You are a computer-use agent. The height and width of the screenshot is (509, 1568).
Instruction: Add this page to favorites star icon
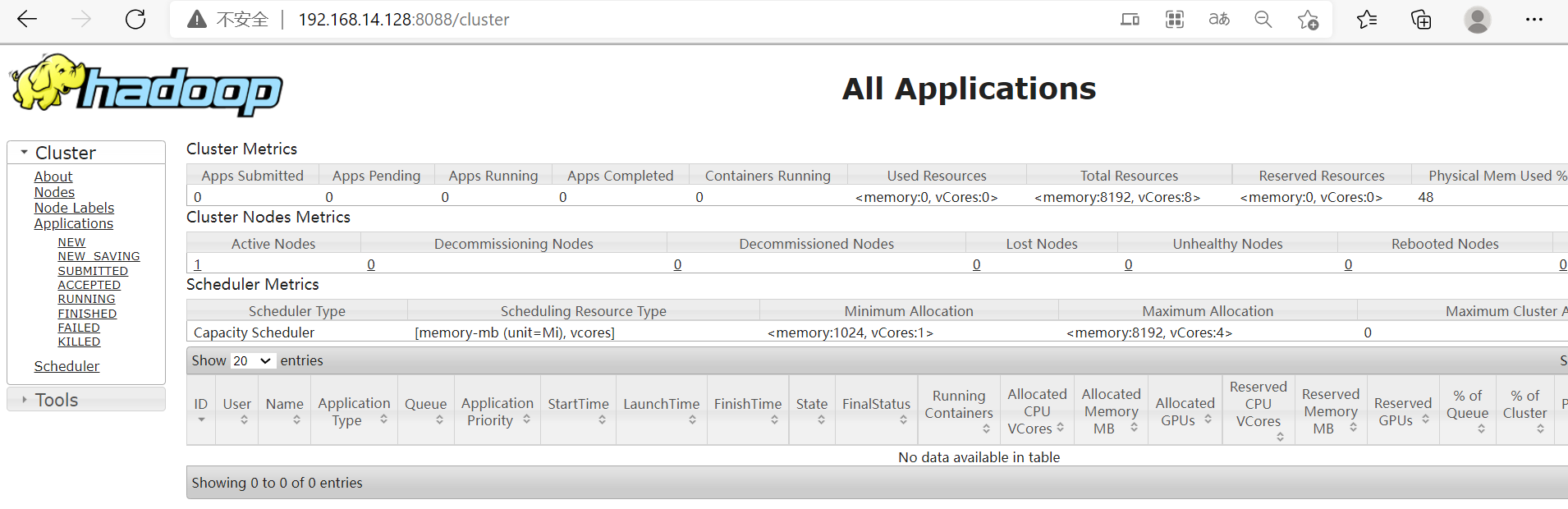[1308, 20]
